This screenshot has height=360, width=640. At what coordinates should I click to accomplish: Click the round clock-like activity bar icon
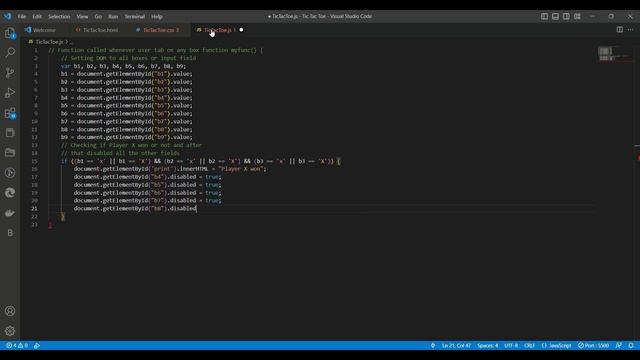10,173
